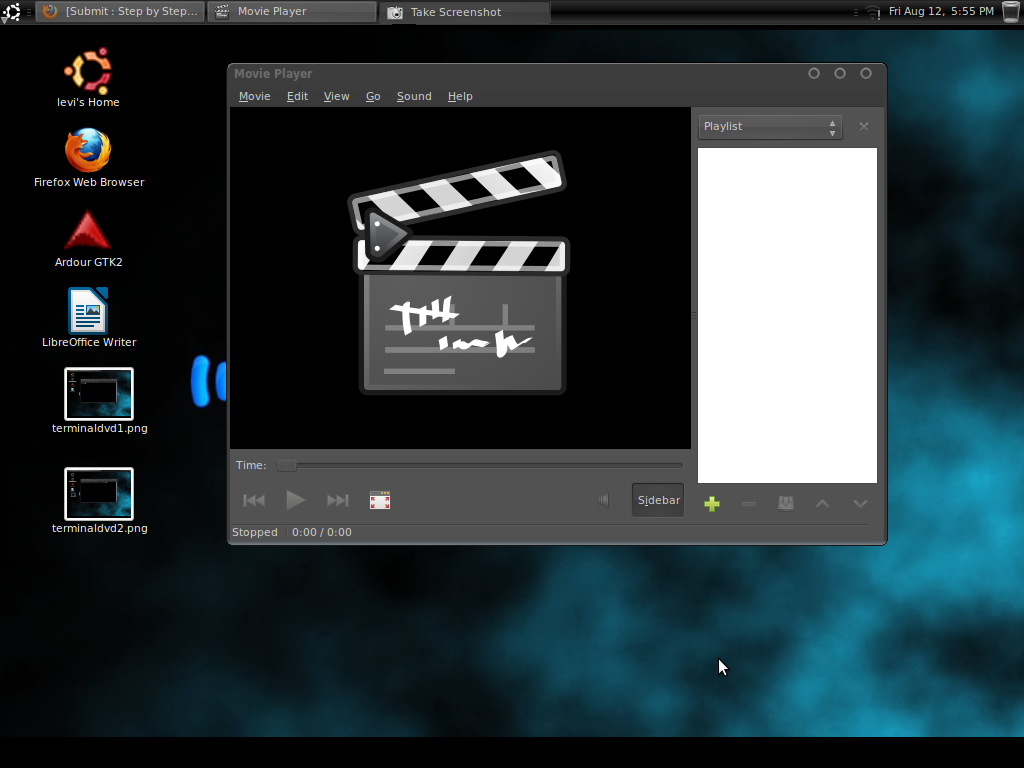This screenshot has height=768, width=1024.
Task: Move the playlist item up
Action: point(822,504)
